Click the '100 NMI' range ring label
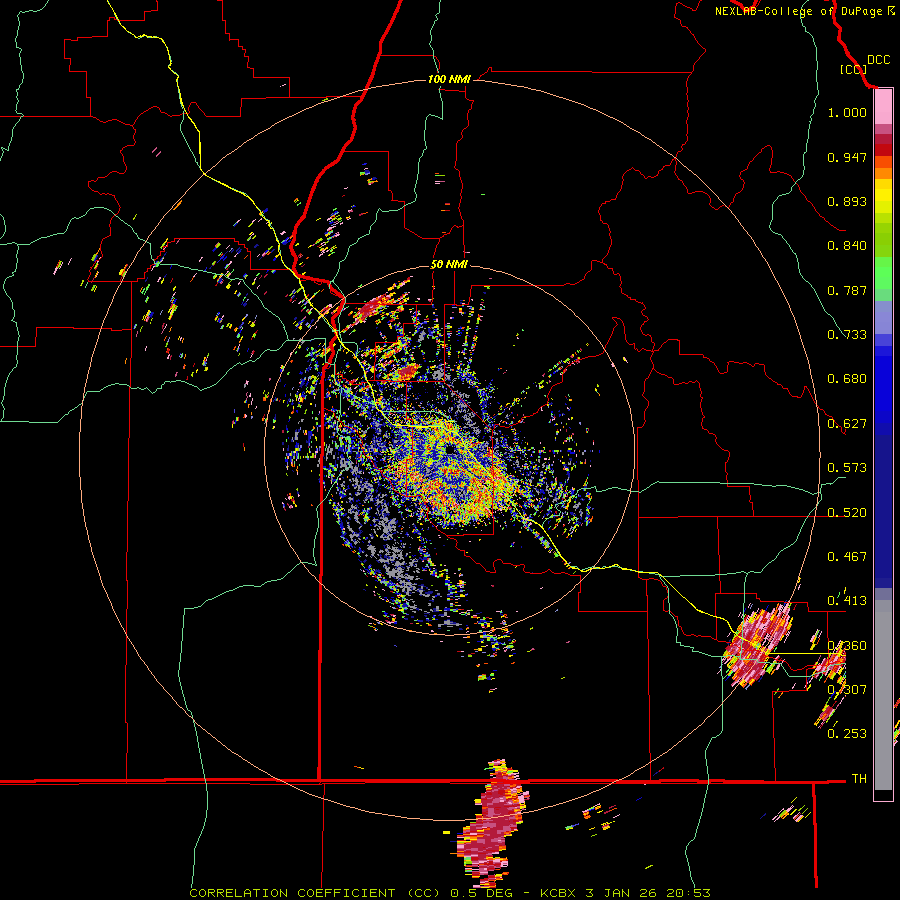Viewport: 900px width, 900px height. click(449, 79)
